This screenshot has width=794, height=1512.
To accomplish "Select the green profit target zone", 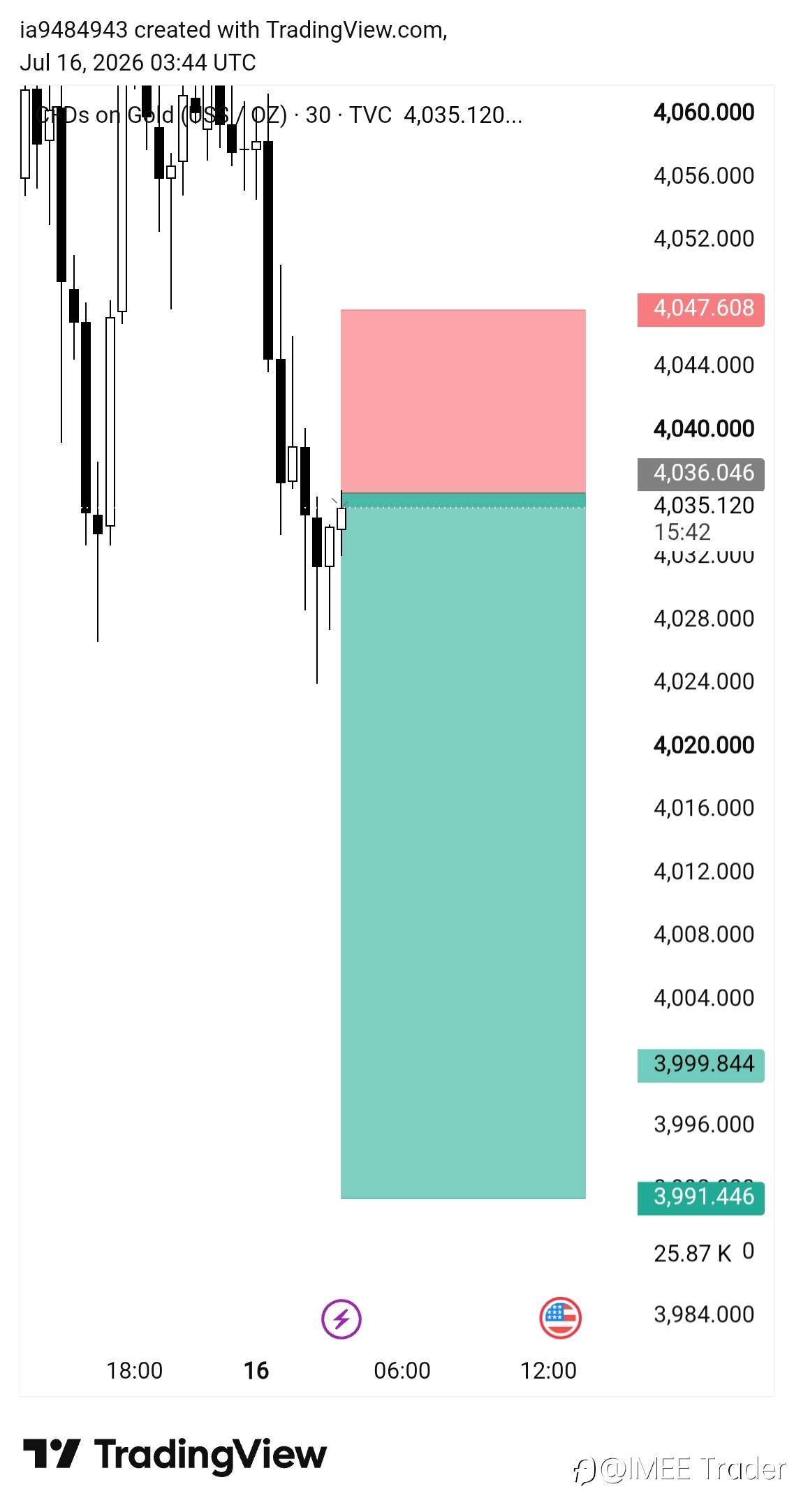I will (x=463, y=846).
